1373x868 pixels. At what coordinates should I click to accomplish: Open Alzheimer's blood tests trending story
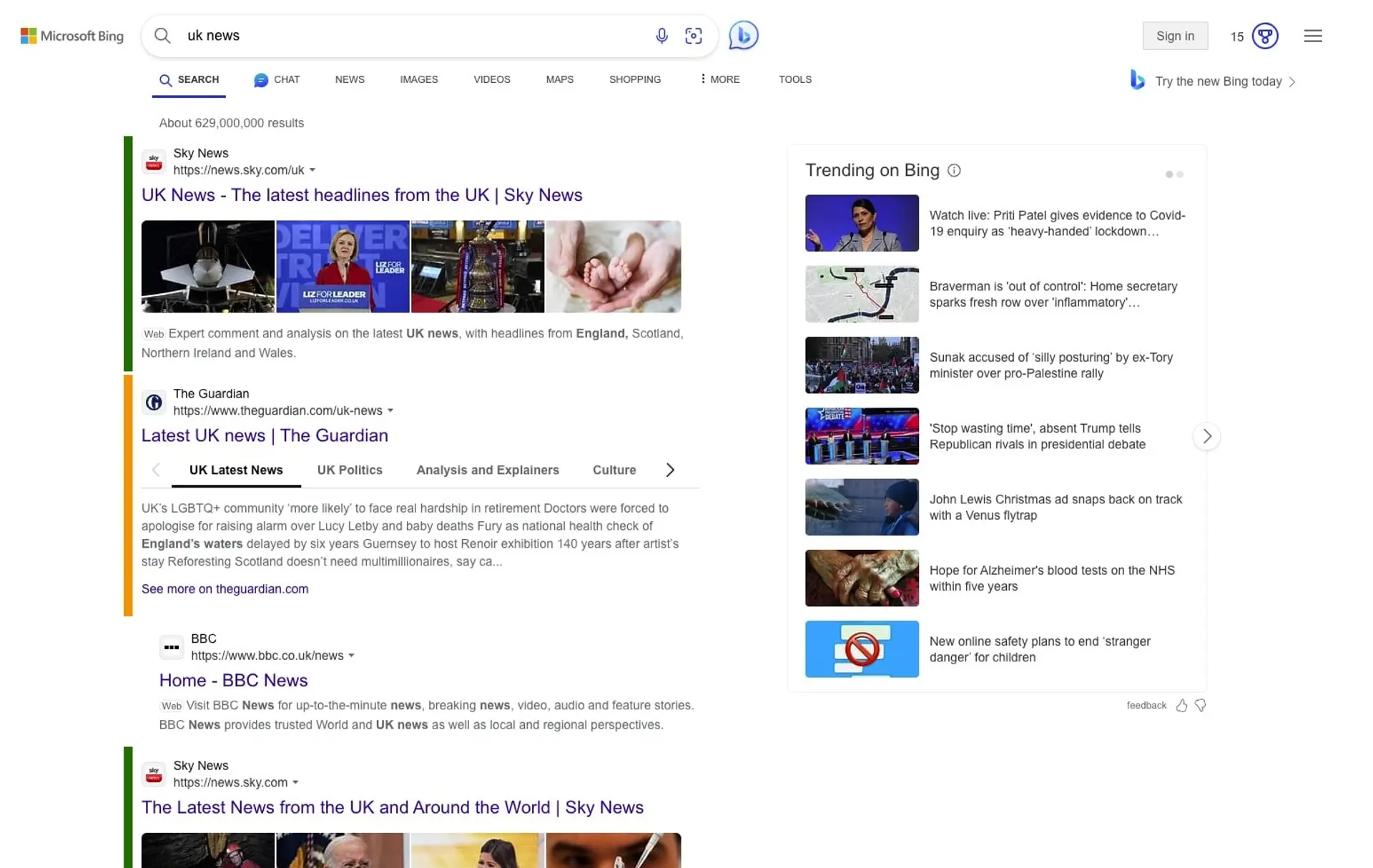click(1052, 578)
